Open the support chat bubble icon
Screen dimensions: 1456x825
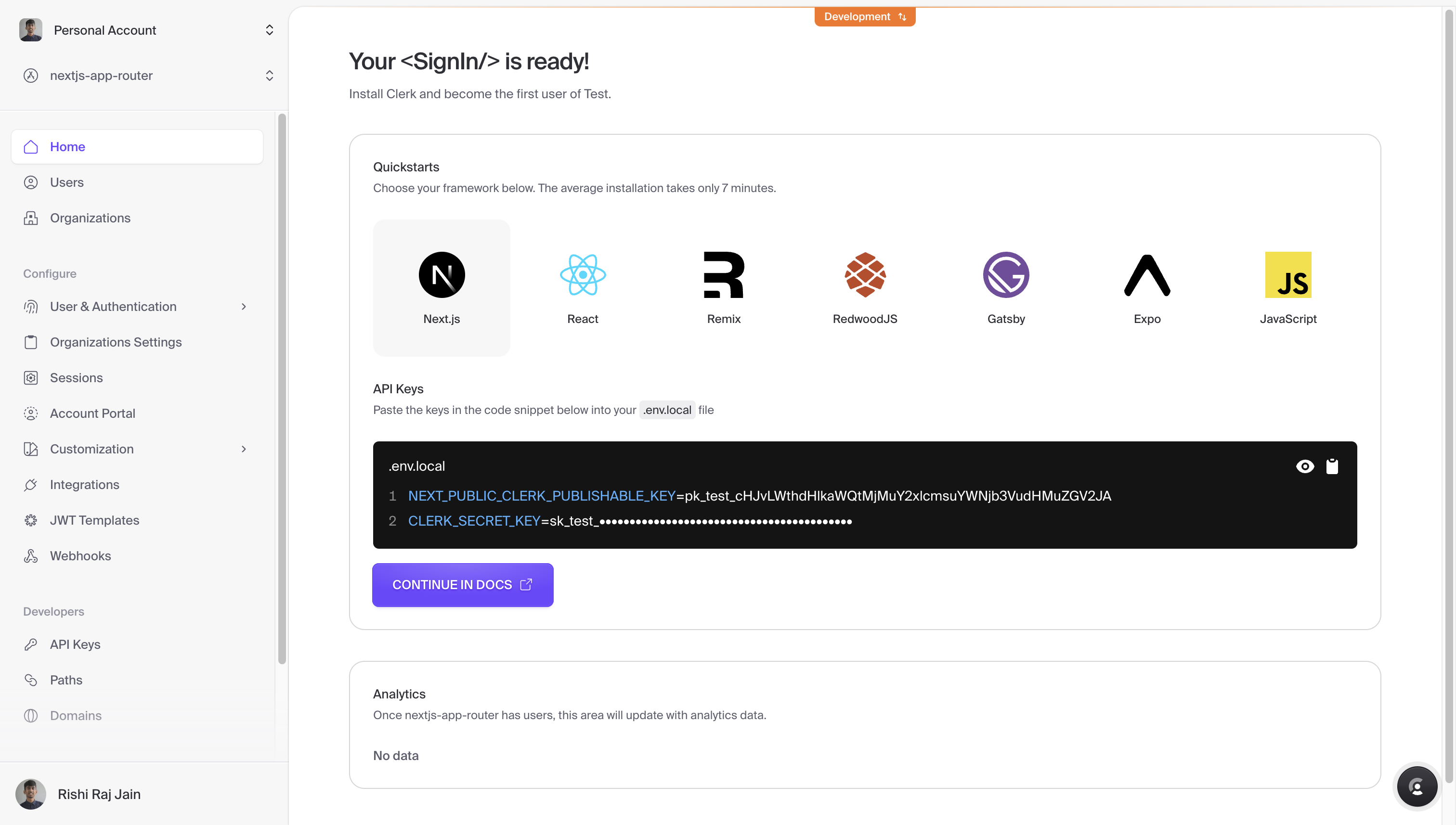(1417, 786)
